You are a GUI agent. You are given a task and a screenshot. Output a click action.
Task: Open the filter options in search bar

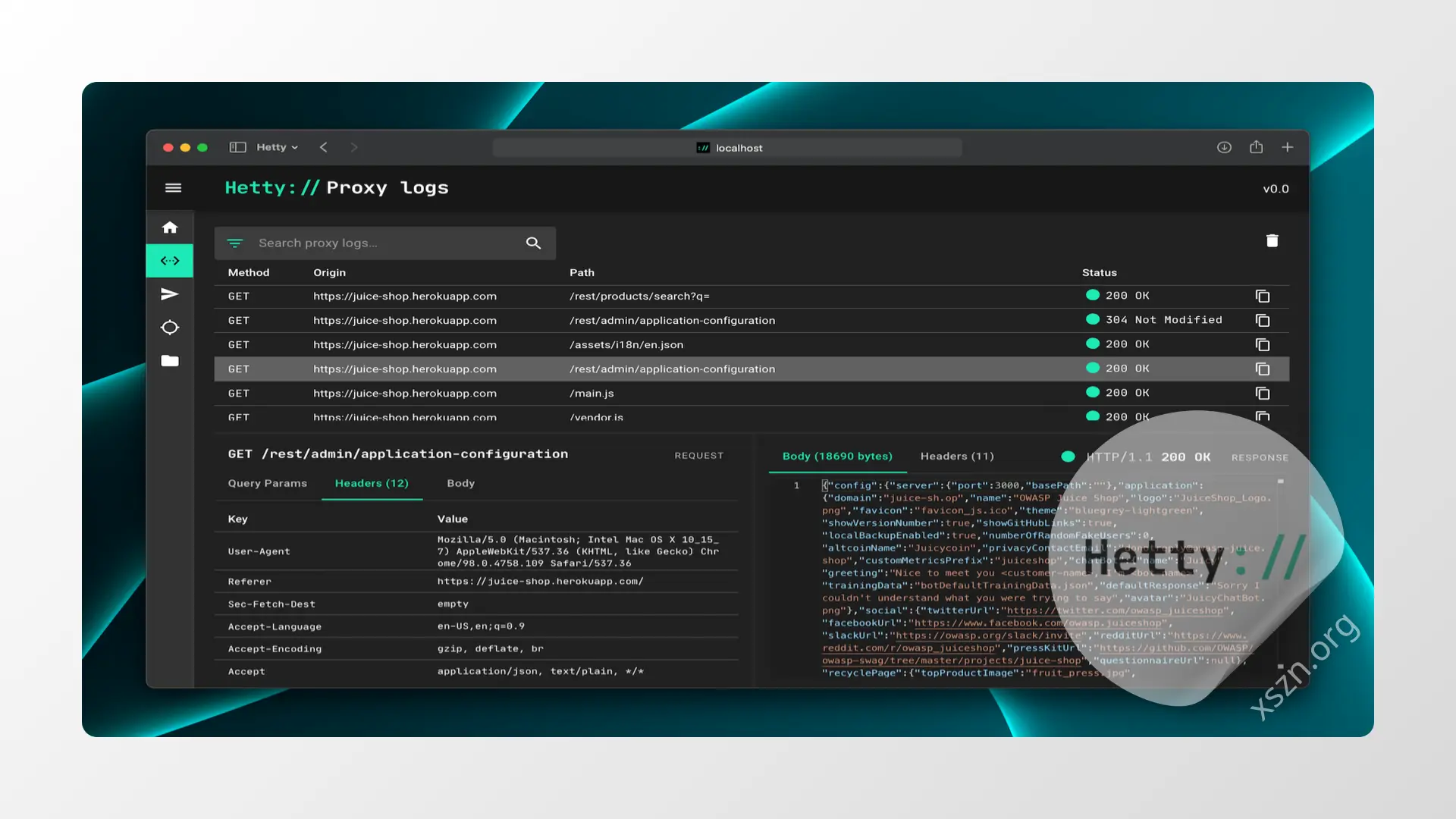click(x=235, y=243)
